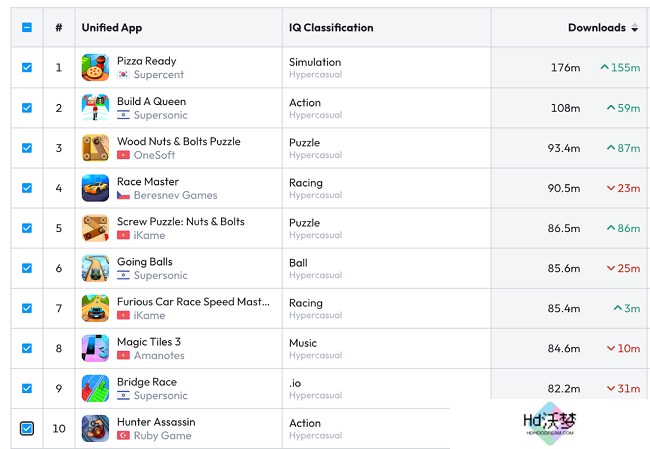Click the South Korea flag beside Supercent

[x=123, y=75]
